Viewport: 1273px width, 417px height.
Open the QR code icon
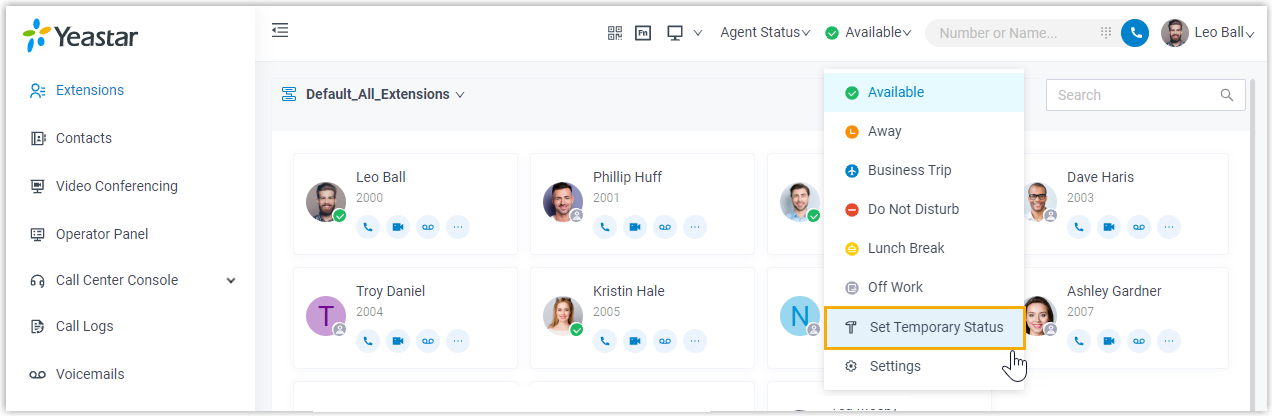click(615, 33)
